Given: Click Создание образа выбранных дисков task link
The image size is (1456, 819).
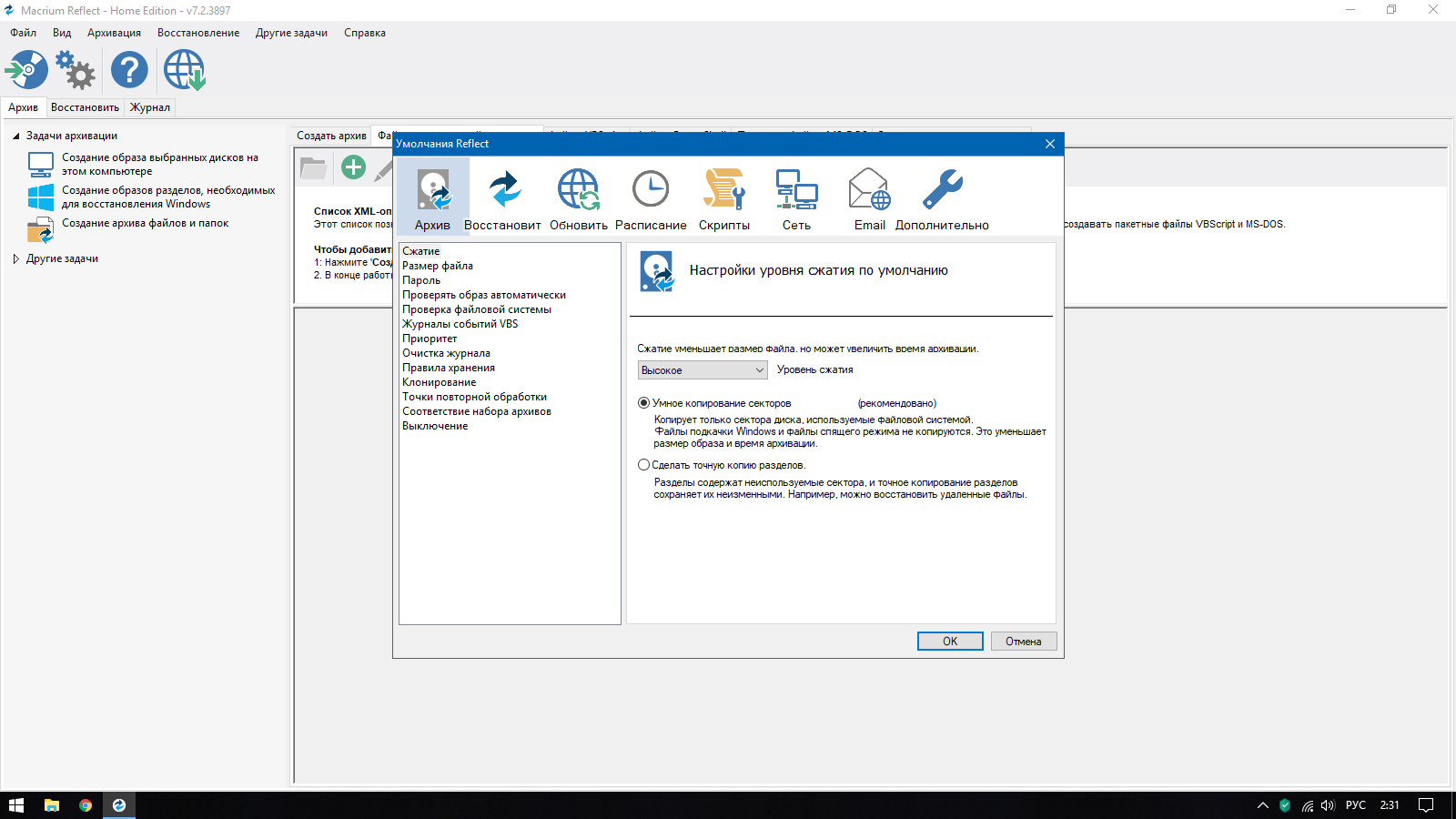Looking at the screenshot, I should [x=160, y=164].
